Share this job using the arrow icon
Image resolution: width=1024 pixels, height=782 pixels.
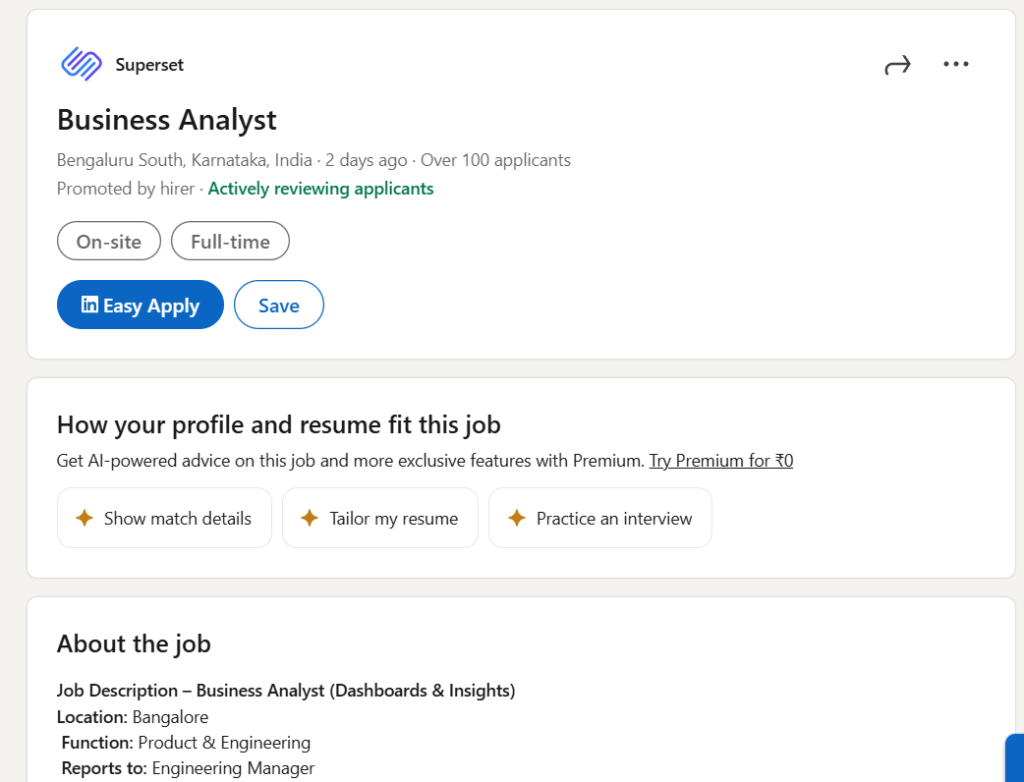pos(897,65)
